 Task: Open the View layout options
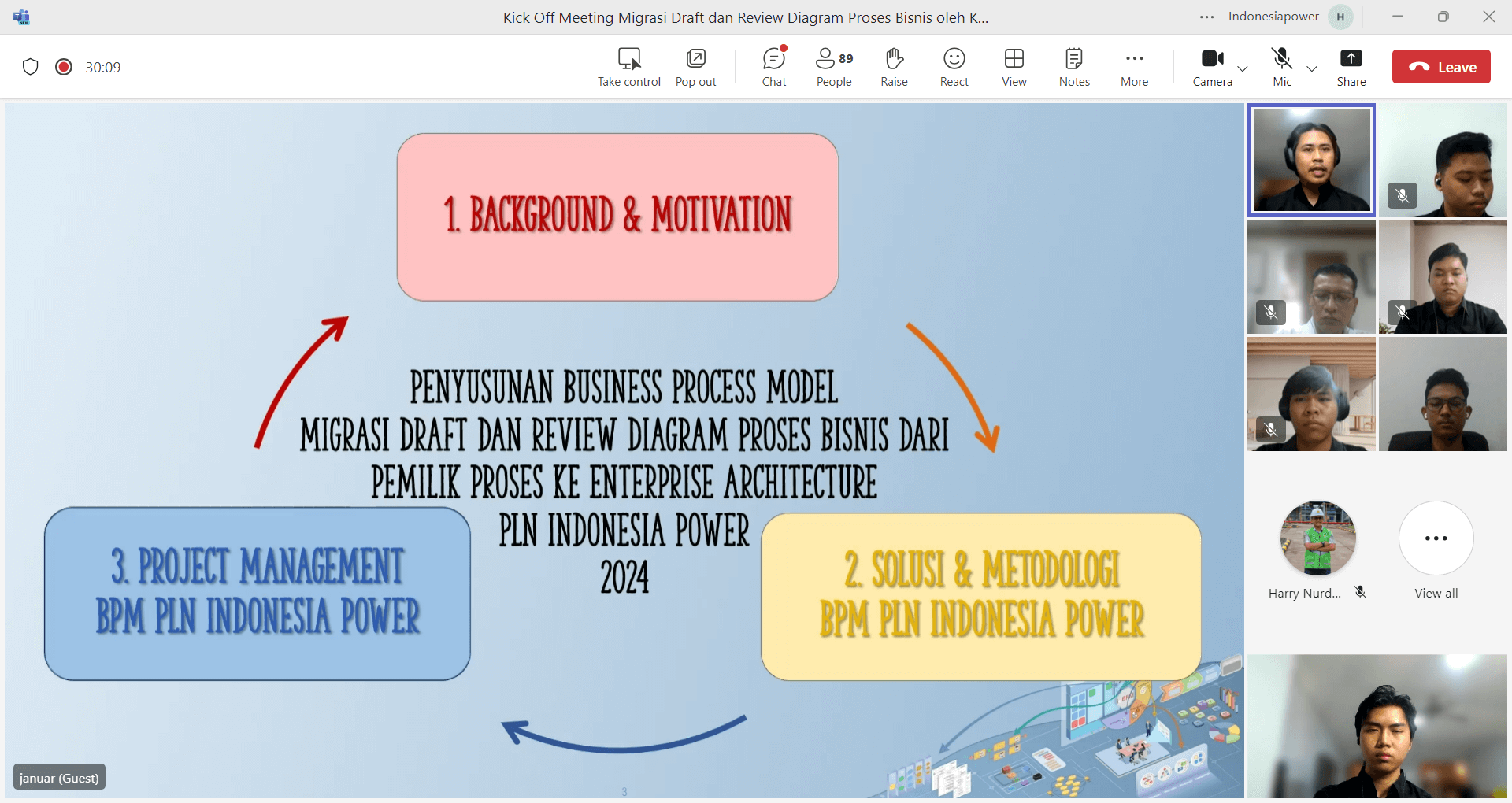[x=1014, y=67]
